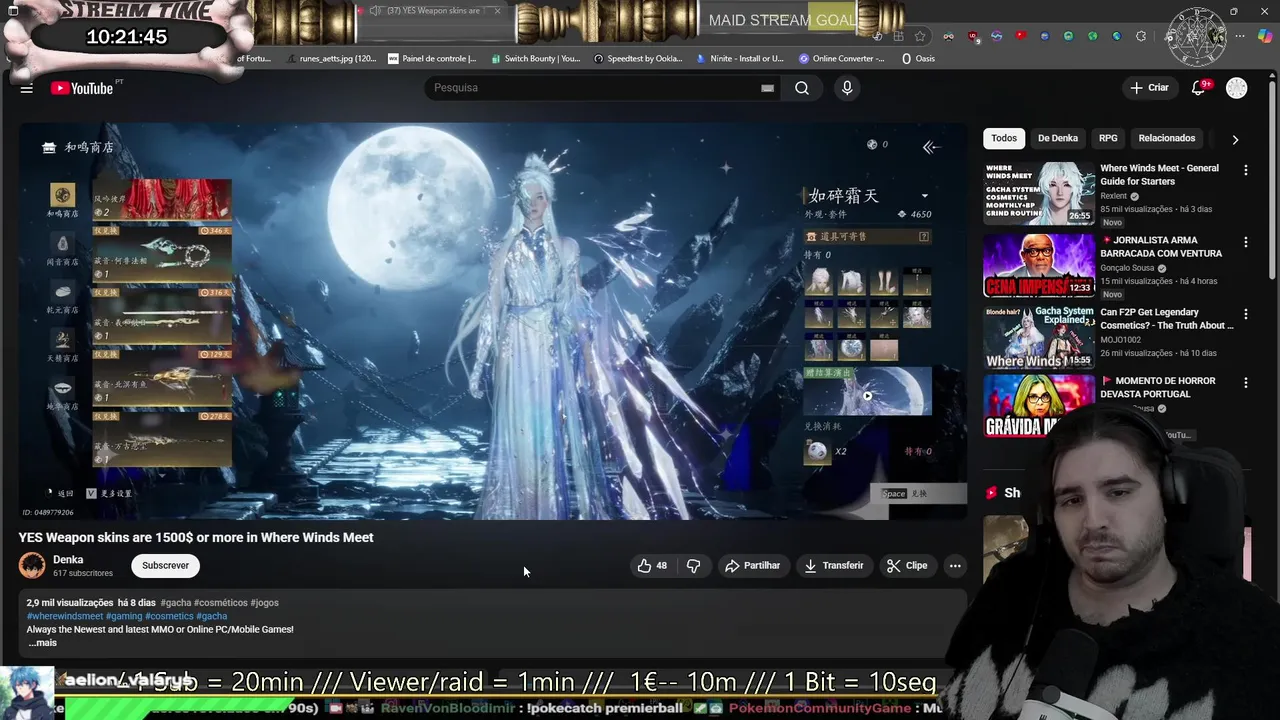Open the Painel de controle bookmark
The height and width of the screenshot is (720, 1280).
tap(432, 59)
